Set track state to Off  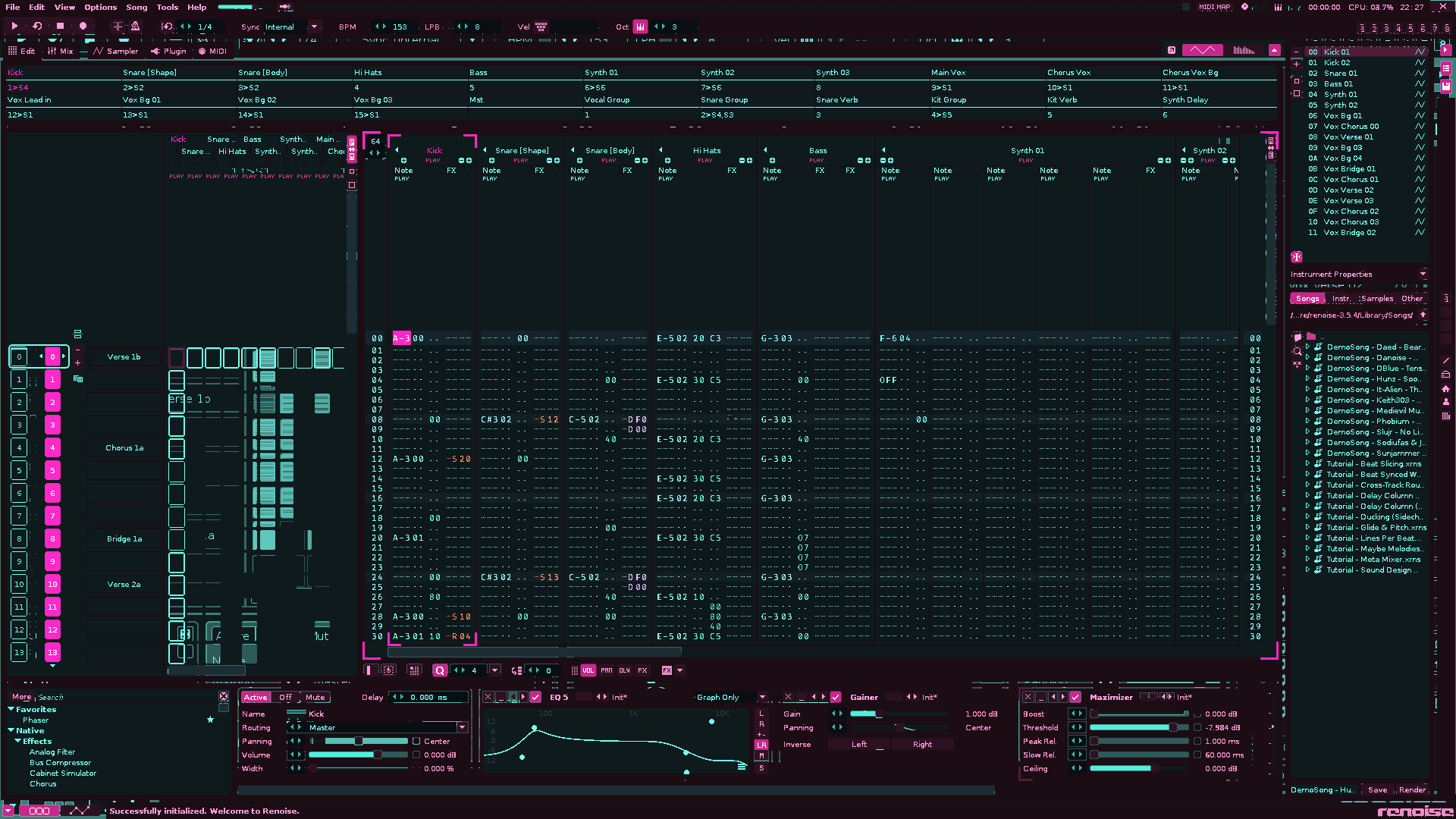(x=285, y=697)
